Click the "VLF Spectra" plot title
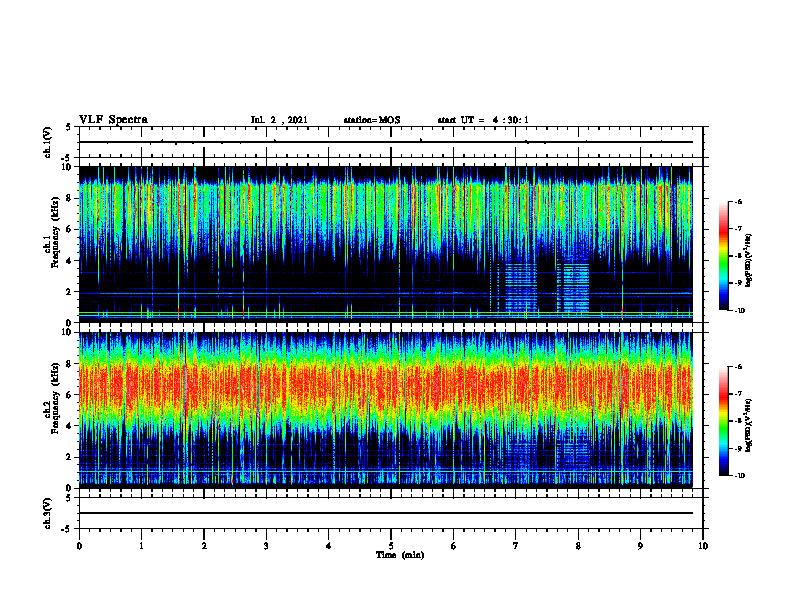 (x=113, y=120)
